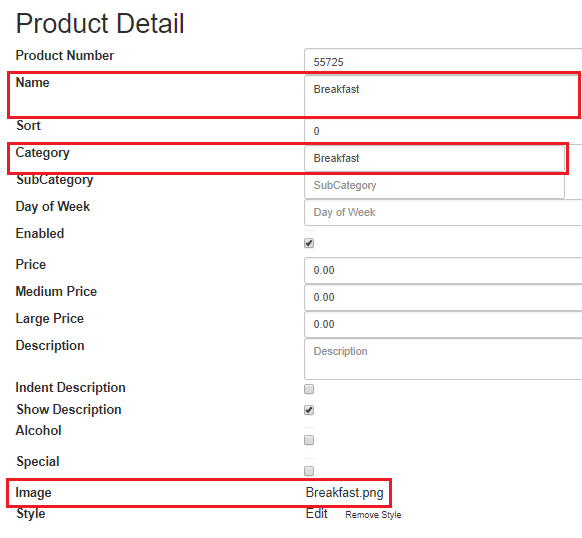Click the Image row label
Image resolution: width=582 pixels, height=538 pixels.
33,493
